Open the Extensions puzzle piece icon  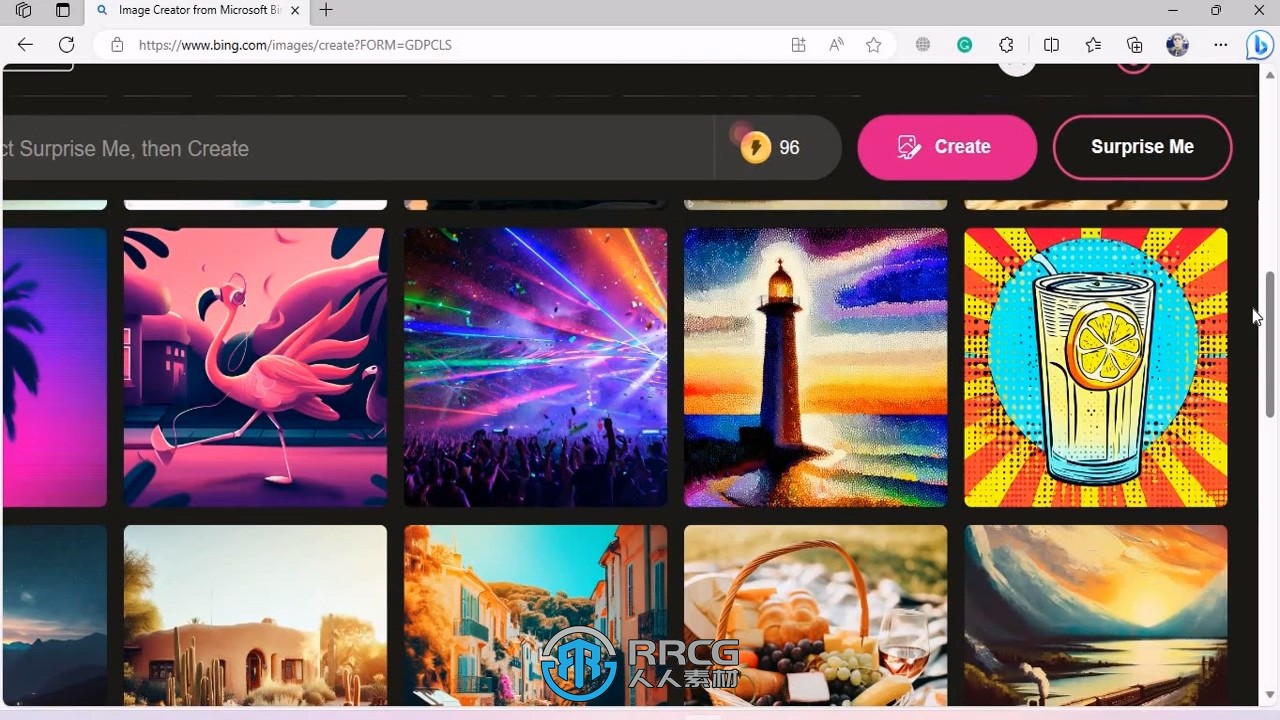point(1007,45)
